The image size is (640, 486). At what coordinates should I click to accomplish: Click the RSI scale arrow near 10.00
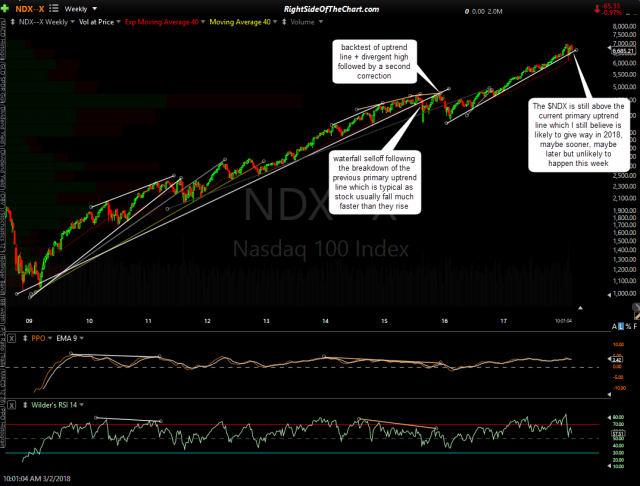(x=609, y=466)
